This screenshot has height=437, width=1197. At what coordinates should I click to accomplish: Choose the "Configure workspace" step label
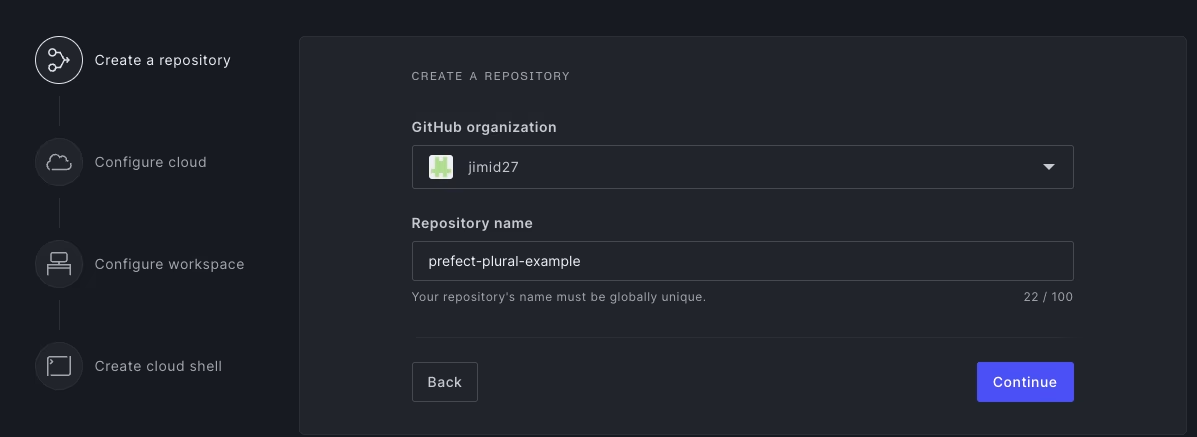pyautogui.click(x=169, y=264)
